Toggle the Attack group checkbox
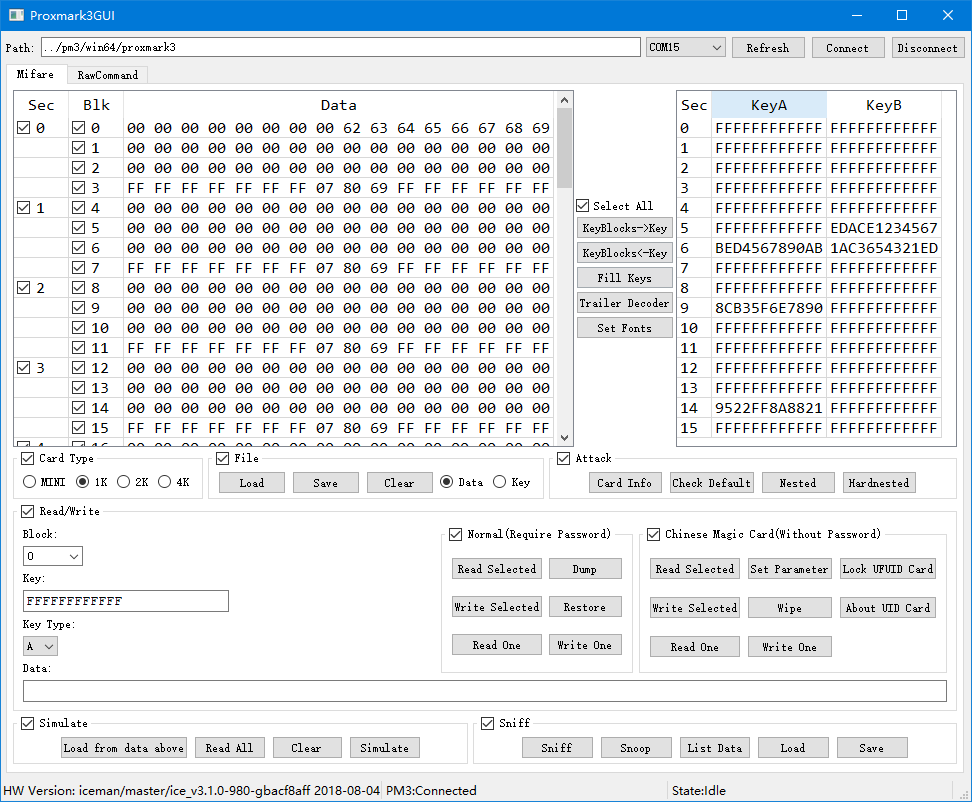The height and width of the screenshot is (802, 972). [563, 459]
